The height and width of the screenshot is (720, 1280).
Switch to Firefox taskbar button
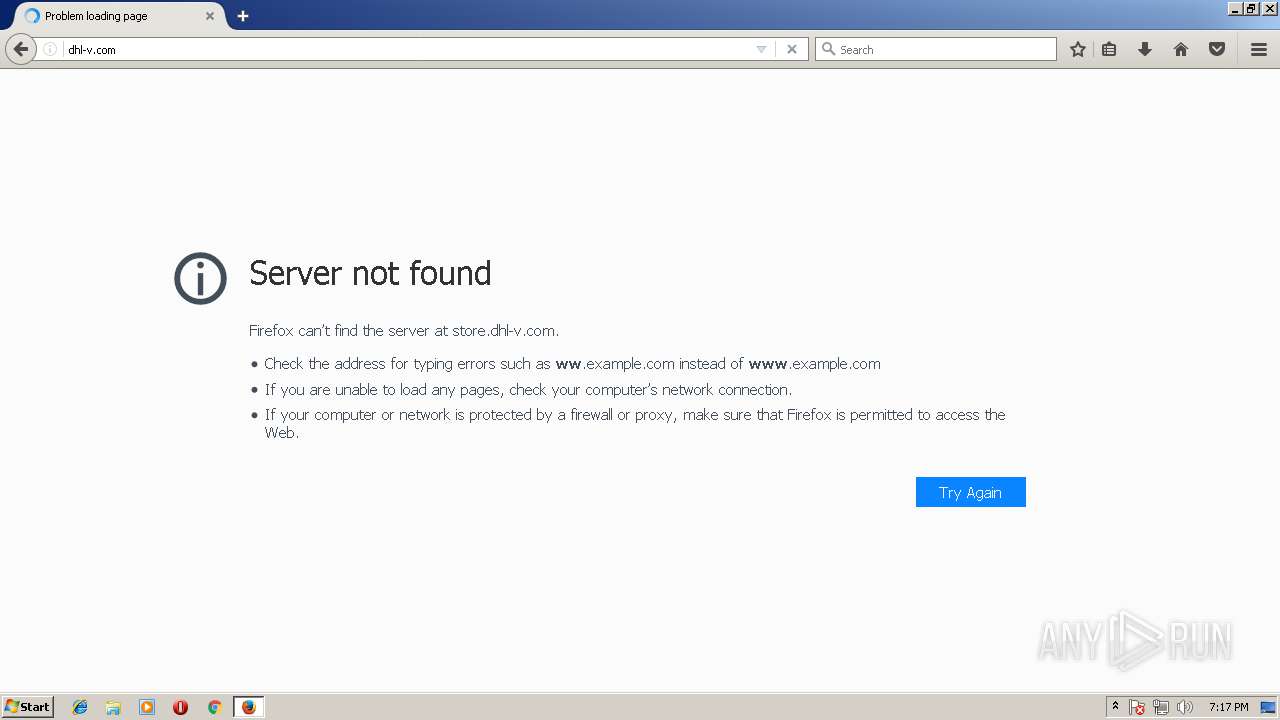point(248,707)
